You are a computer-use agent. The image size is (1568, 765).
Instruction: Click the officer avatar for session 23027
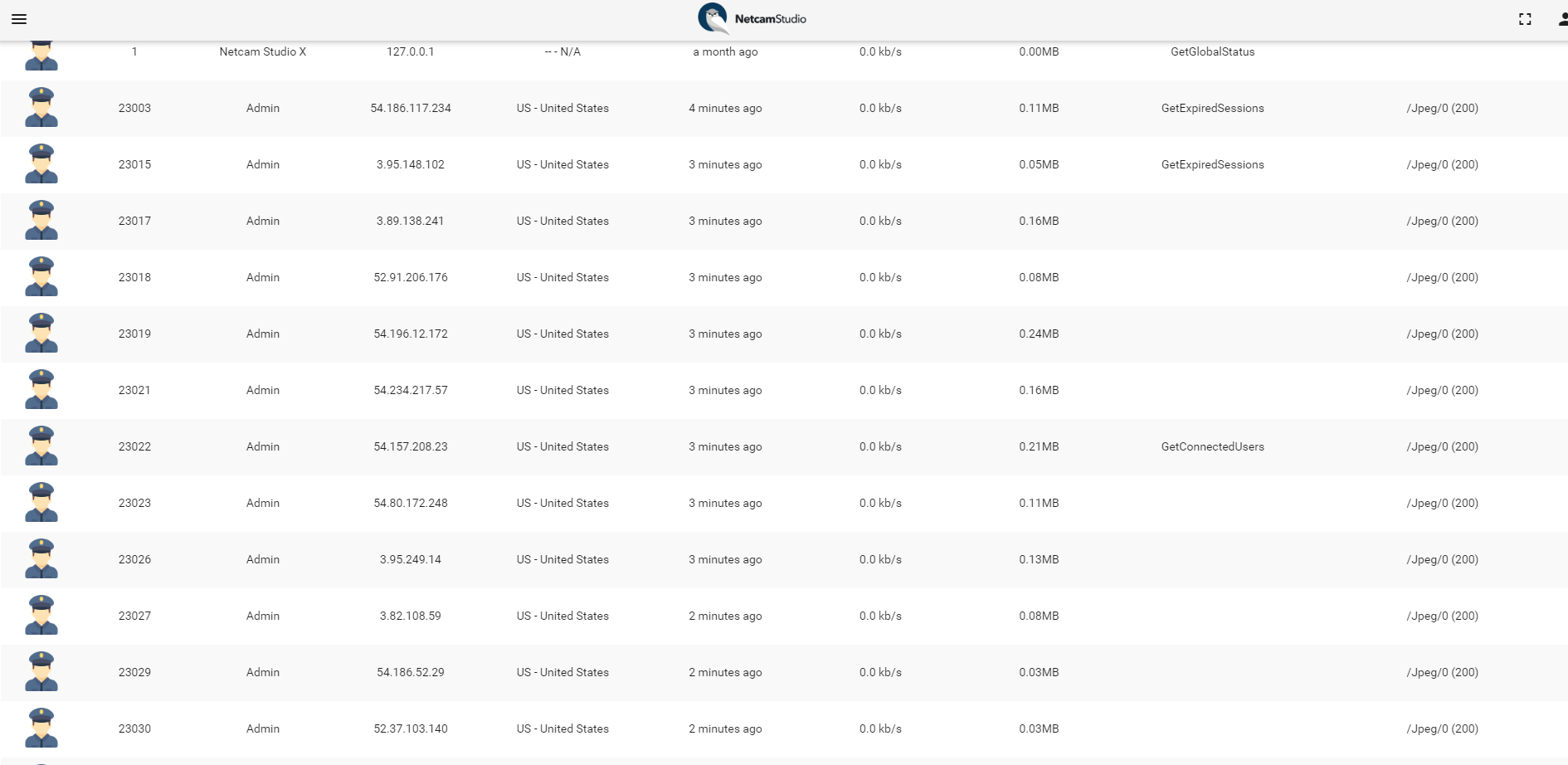point(41,616)
